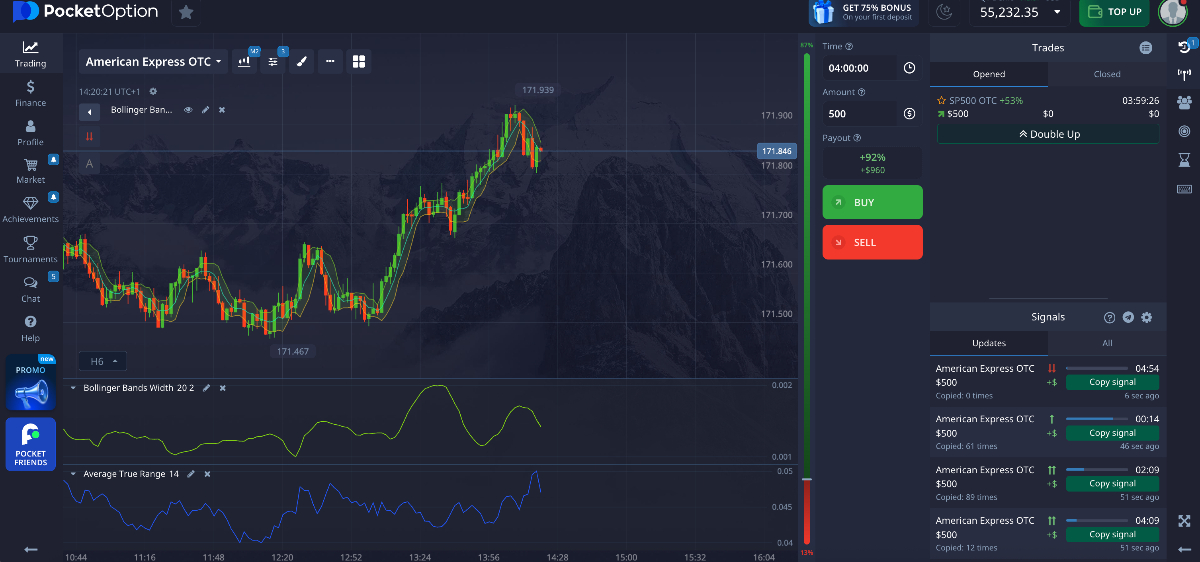Remove the Bollinger Bands Width indicator

[222, 388]
